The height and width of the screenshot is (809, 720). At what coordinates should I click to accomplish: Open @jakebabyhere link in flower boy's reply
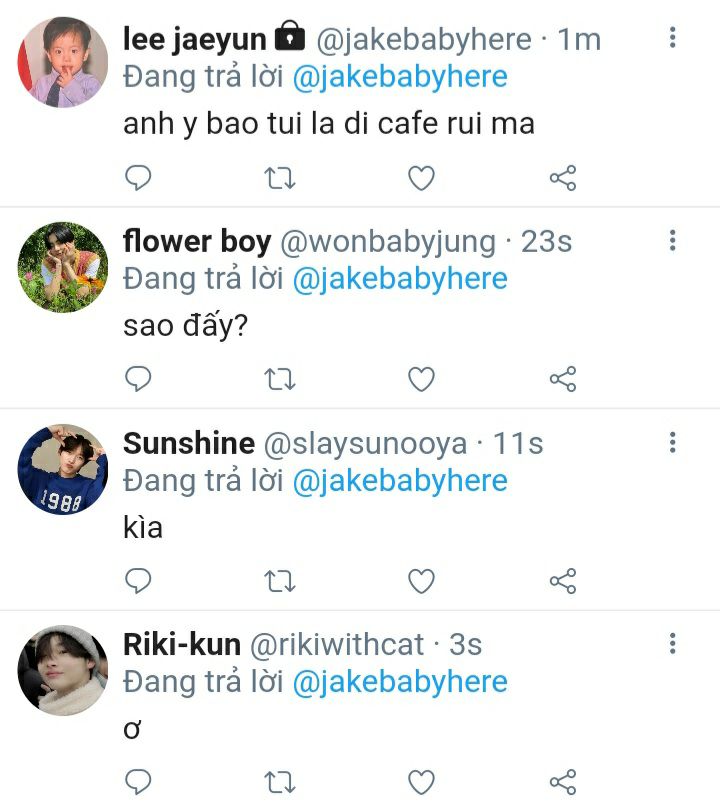[400, 279]
